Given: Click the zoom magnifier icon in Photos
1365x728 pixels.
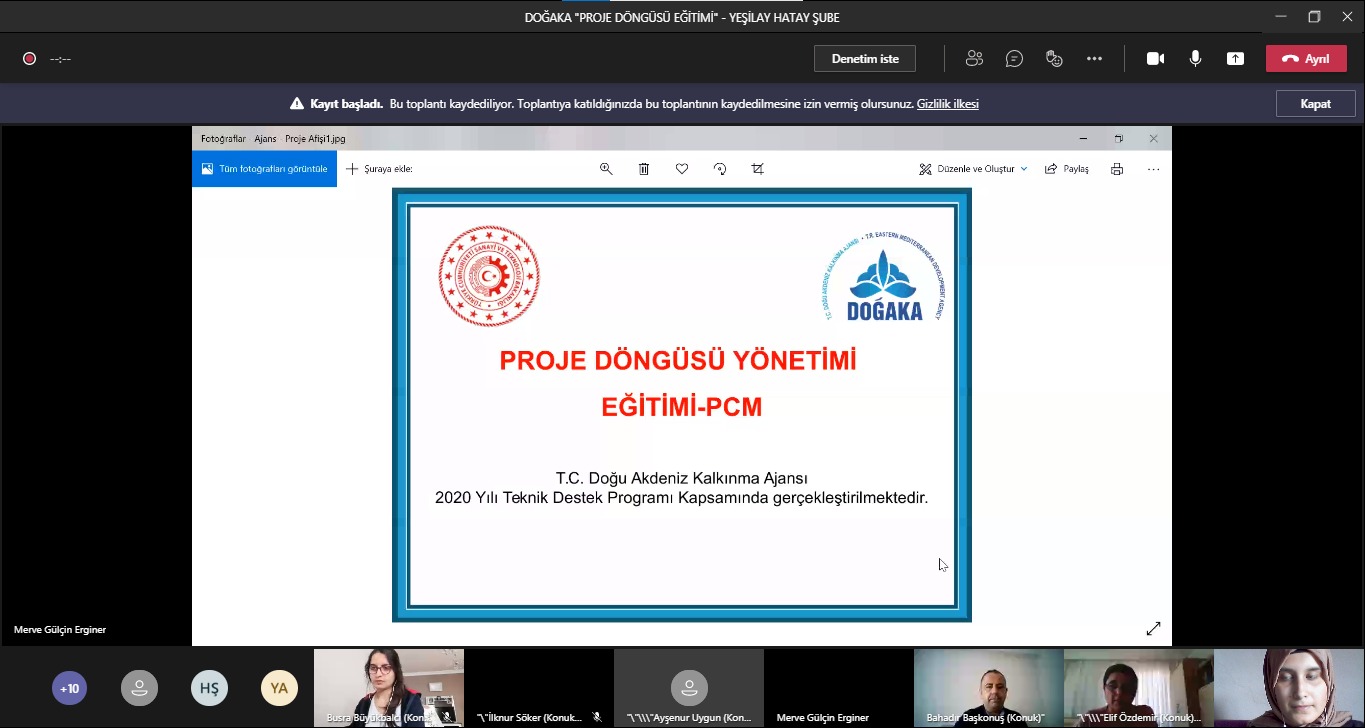Looking at the screenshot, I should 606,169.
